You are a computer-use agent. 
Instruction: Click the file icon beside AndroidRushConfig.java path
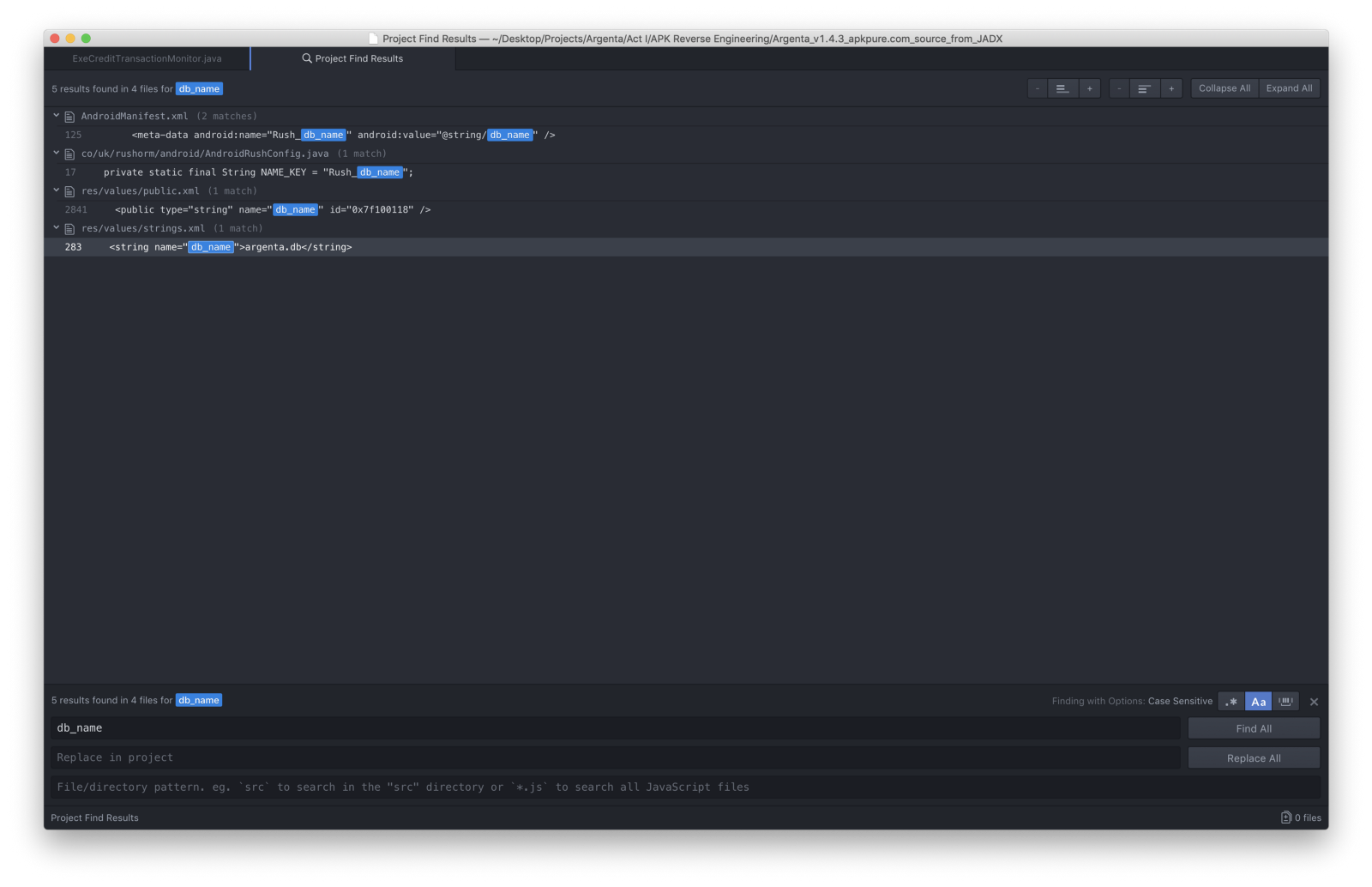tap(69, 154)
